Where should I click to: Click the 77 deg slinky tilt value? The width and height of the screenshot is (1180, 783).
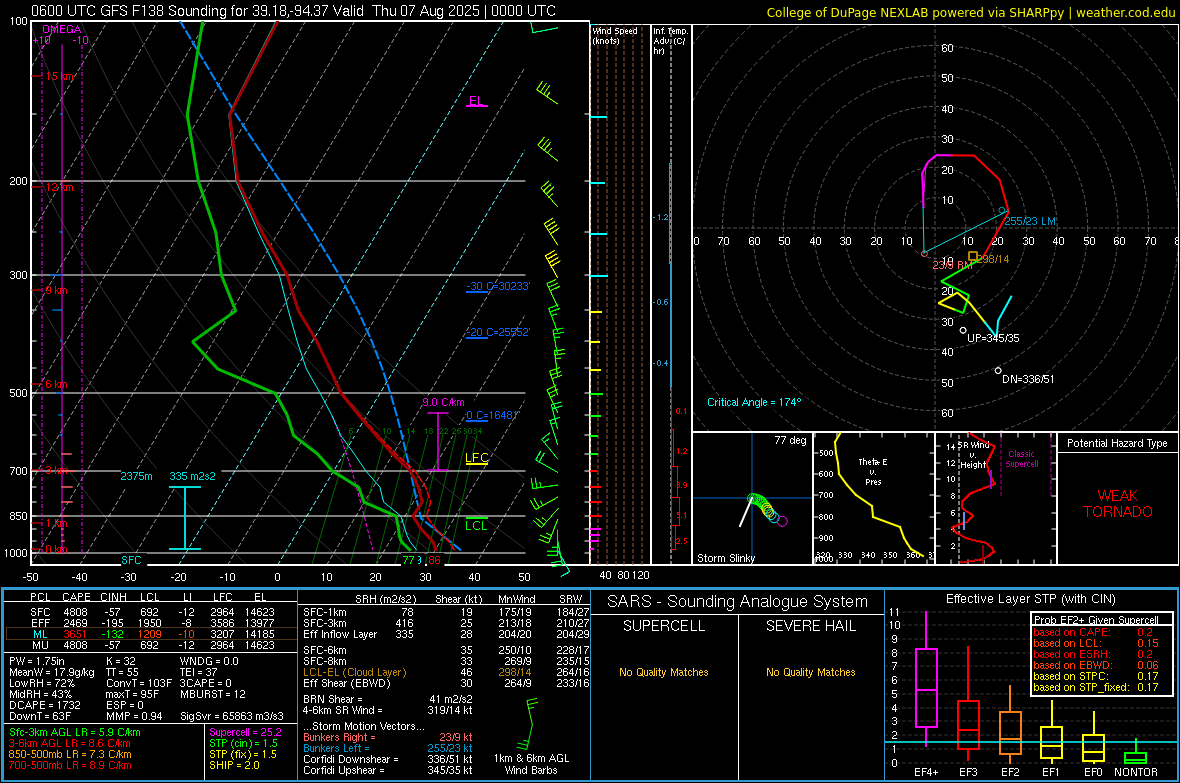tap(790, 440)
